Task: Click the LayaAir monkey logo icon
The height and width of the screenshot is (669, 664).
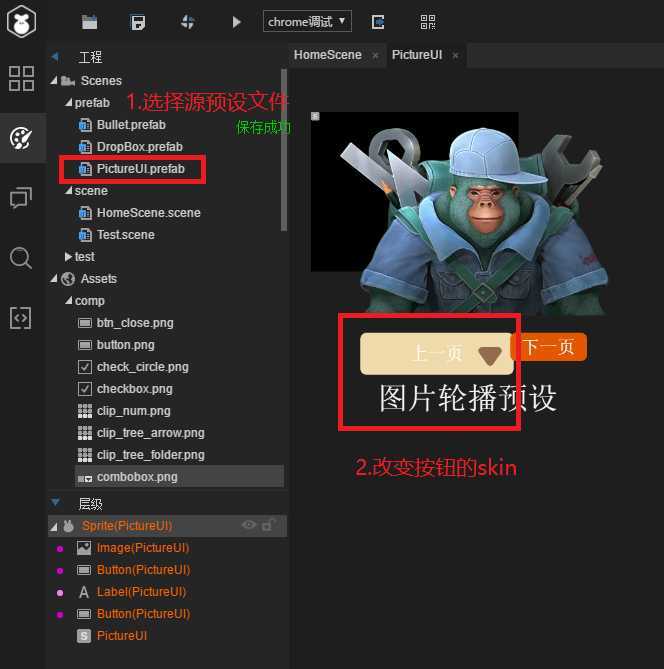Action: click(21, 22)
